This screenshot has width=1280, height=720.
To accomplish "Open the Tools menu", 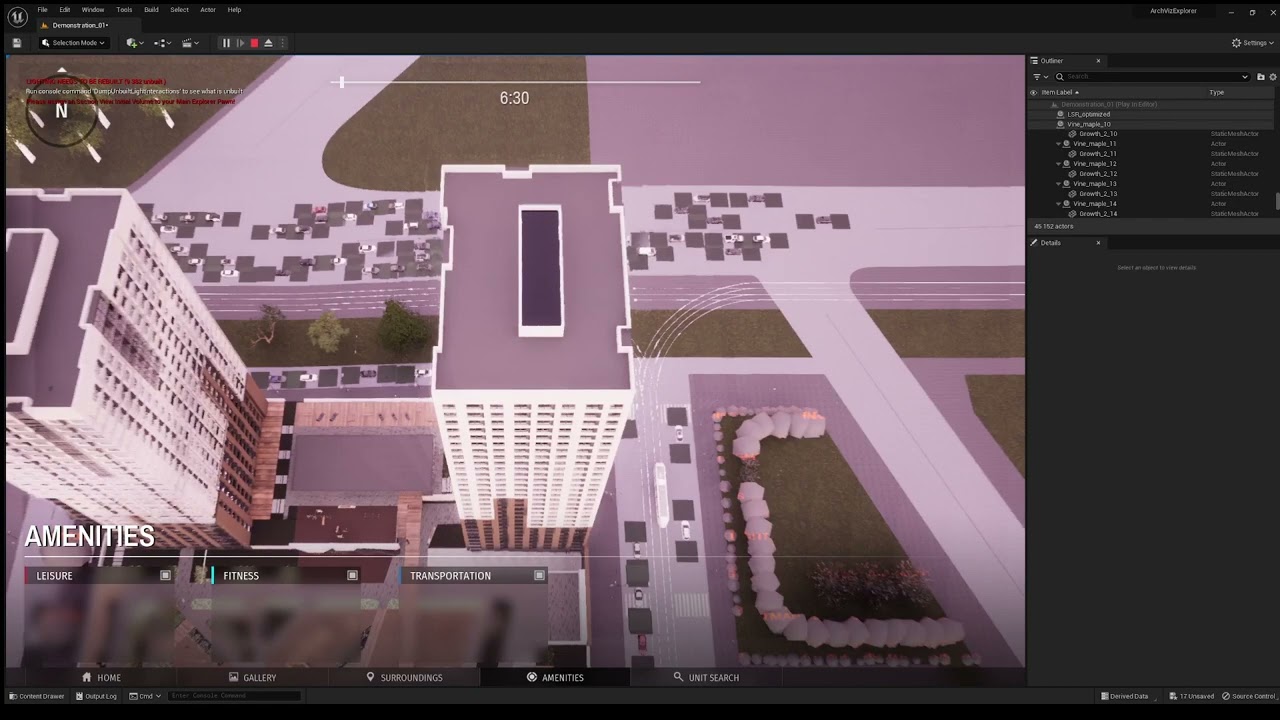I will pos(124,10).
